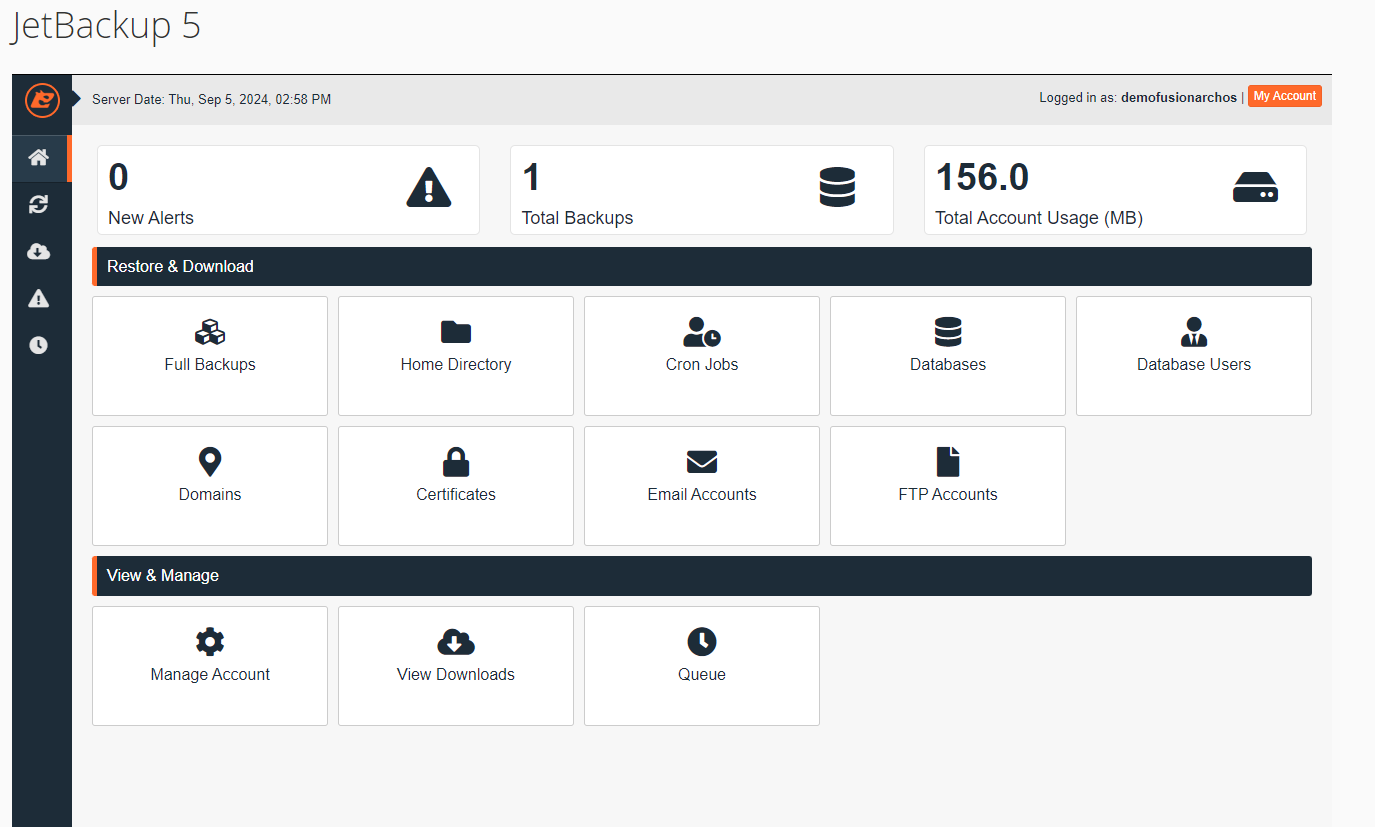Open the Home Directory label
The image size is (1375, 827).
point(456,365)
